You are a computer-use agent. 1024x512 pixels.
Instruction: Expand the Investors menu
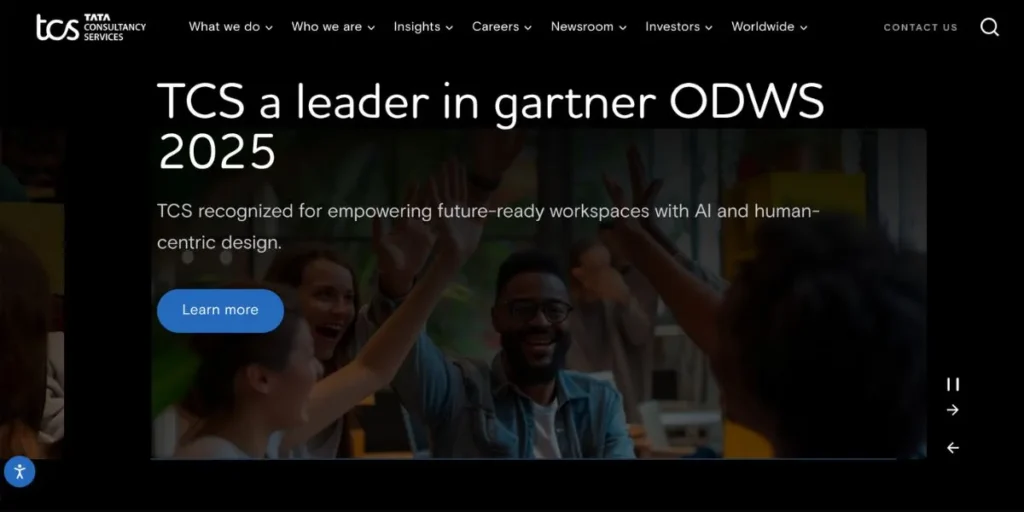(x=679, y=27)
